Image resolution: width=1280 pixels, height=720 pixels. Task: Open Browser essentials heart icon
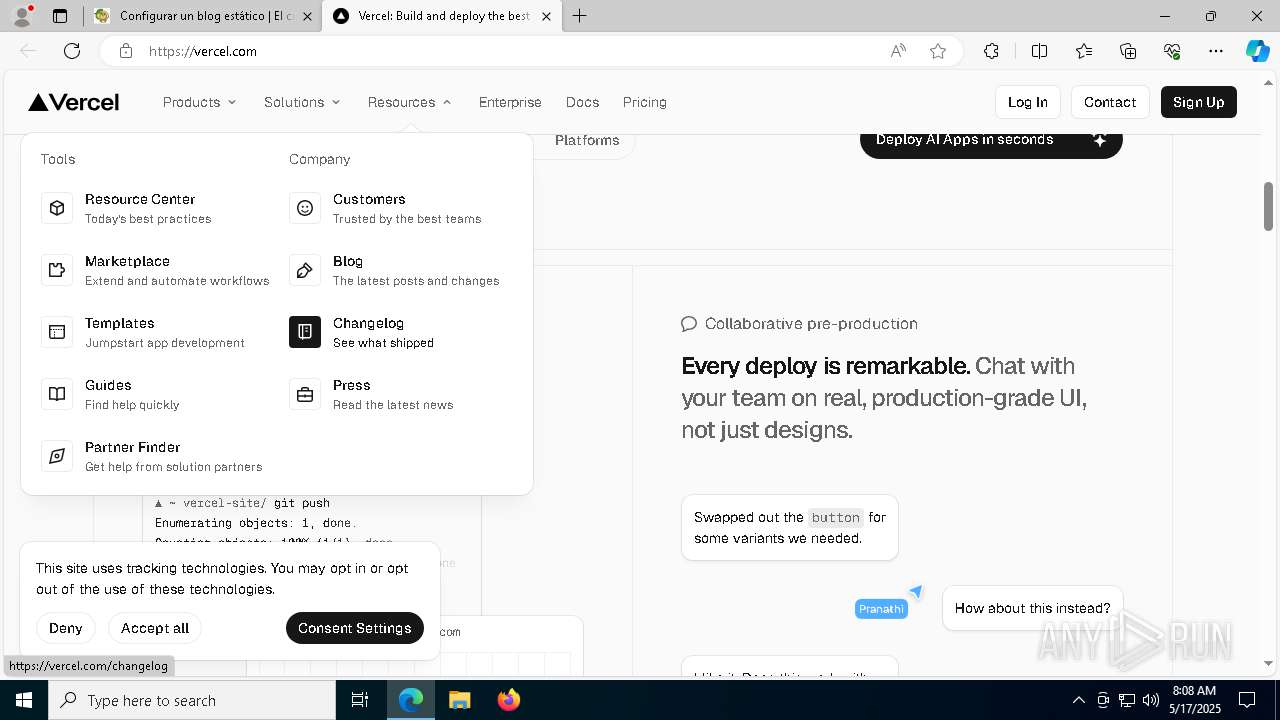pos(1172,51)
